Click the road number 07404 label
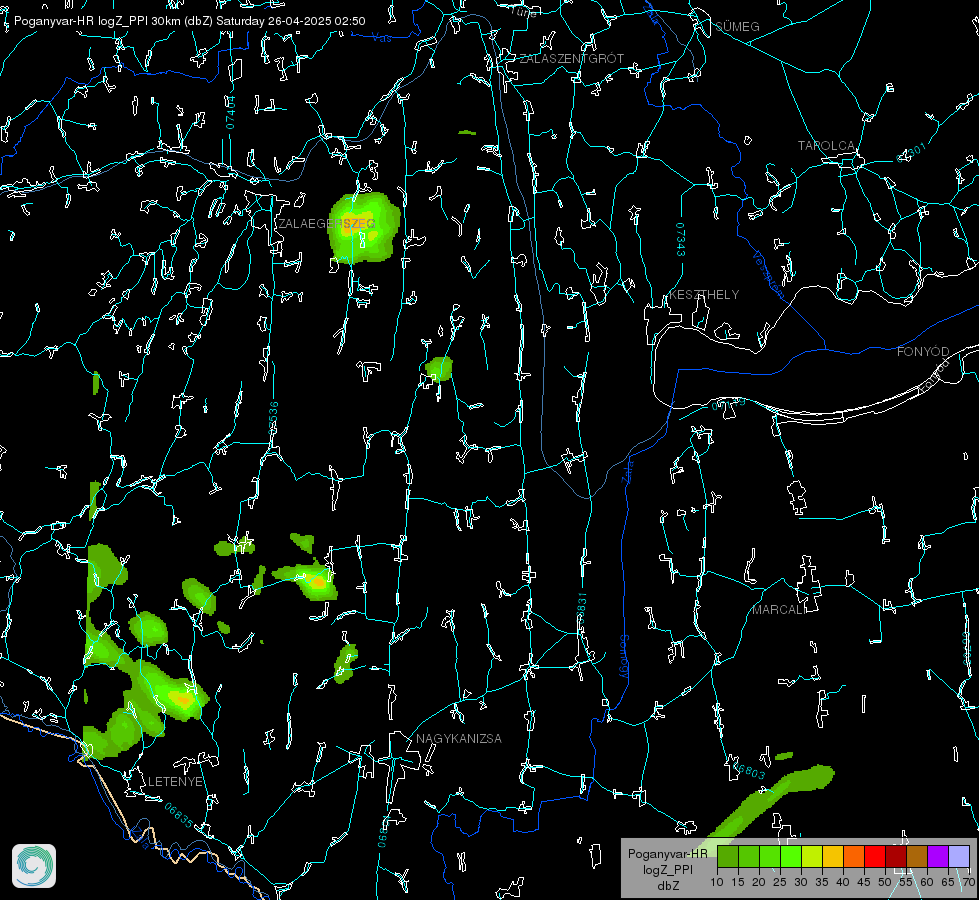979x900 pixels. [x=230, y=113]
